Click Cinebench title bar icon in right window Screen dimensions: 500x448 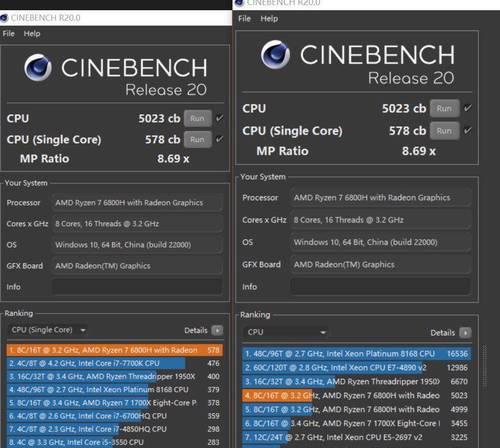239,3
